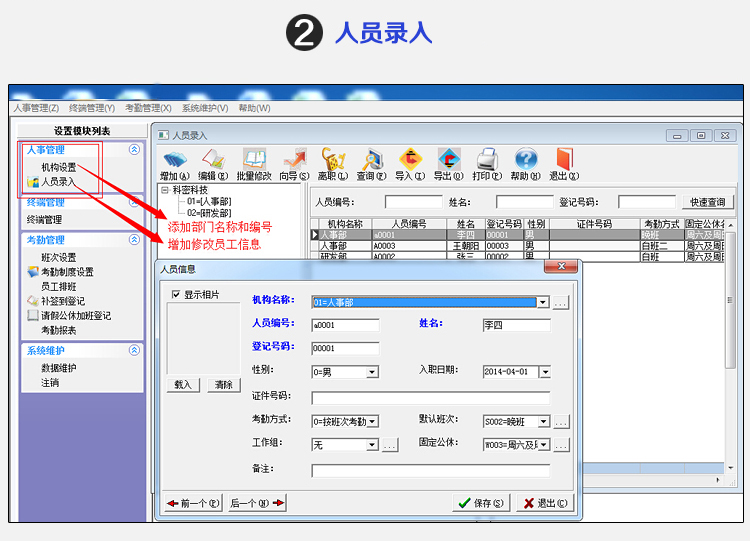The image size is (750, 541).
Task: Click the 备注 remarks input field
Action: pos(430,470)
